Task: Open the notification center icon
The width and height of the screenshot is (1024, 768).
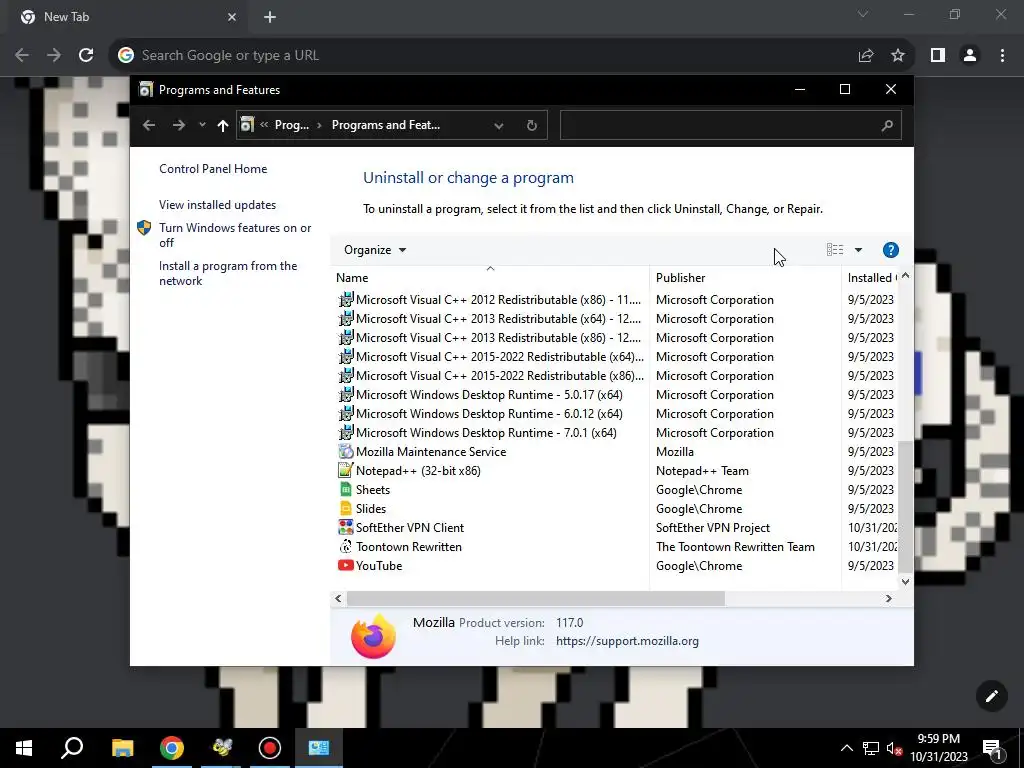Action: pos(992,748)
